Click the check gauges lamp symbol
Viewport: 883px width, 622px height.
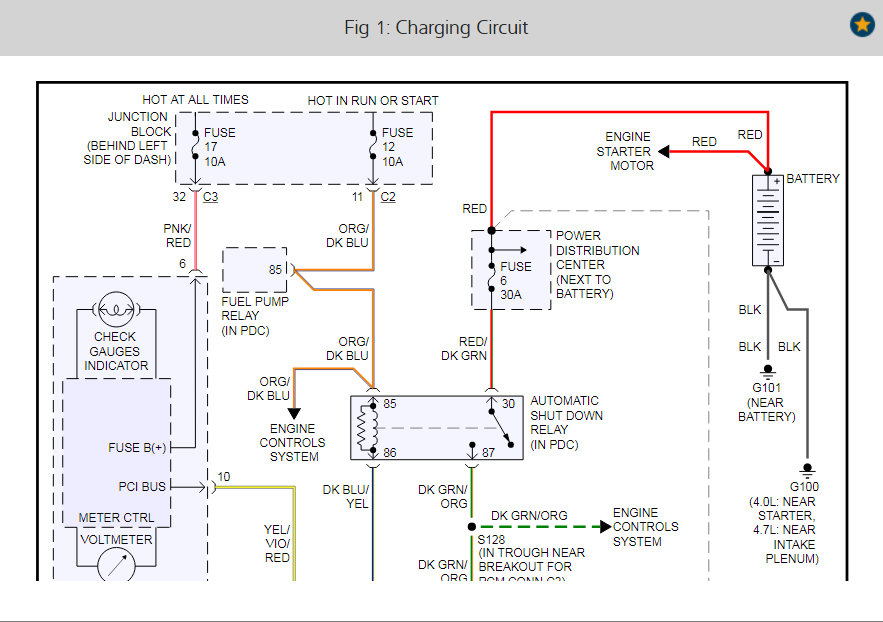pyautogui.click(x=116, y=309)
